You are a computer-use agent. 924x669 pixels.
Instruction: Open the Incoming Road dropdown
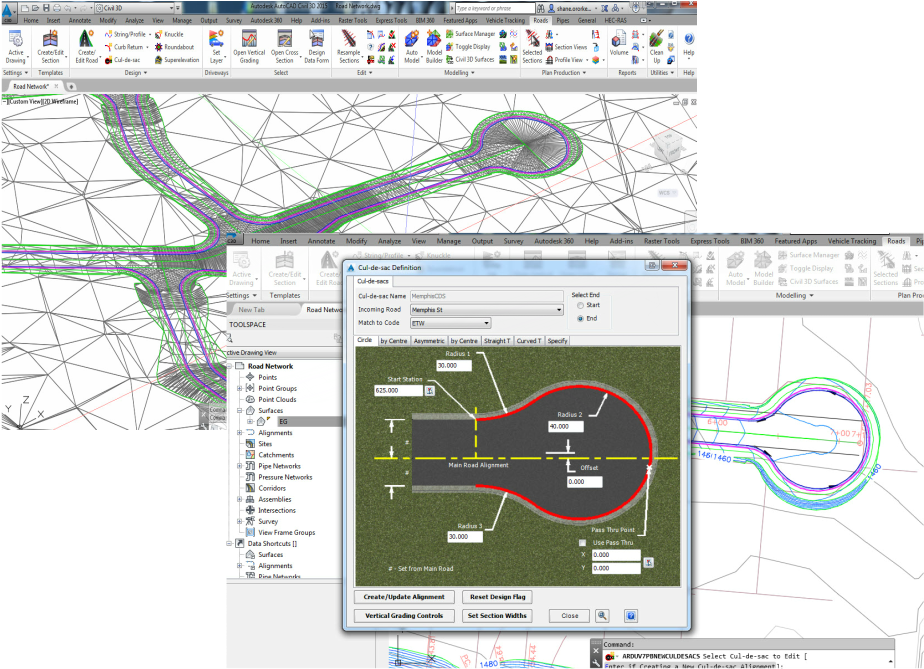pyautogui.click(x=486, y=310)
